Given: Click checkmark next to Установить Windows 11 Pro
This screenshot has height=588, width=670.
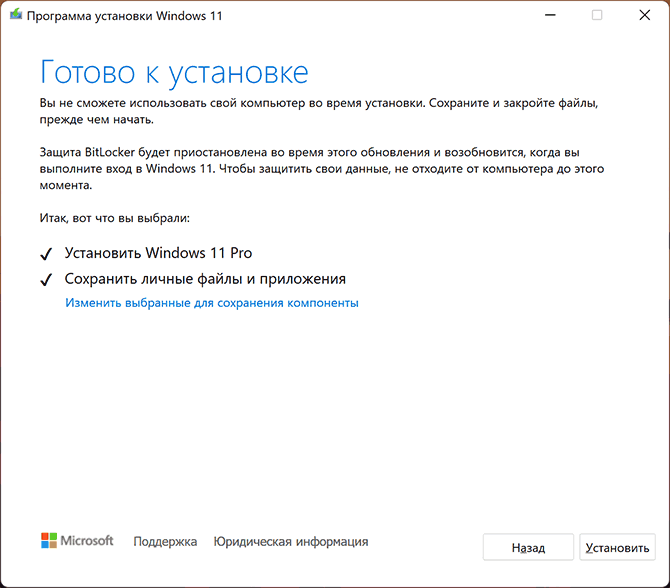Looking at the screenshot, I should [46, 254].
